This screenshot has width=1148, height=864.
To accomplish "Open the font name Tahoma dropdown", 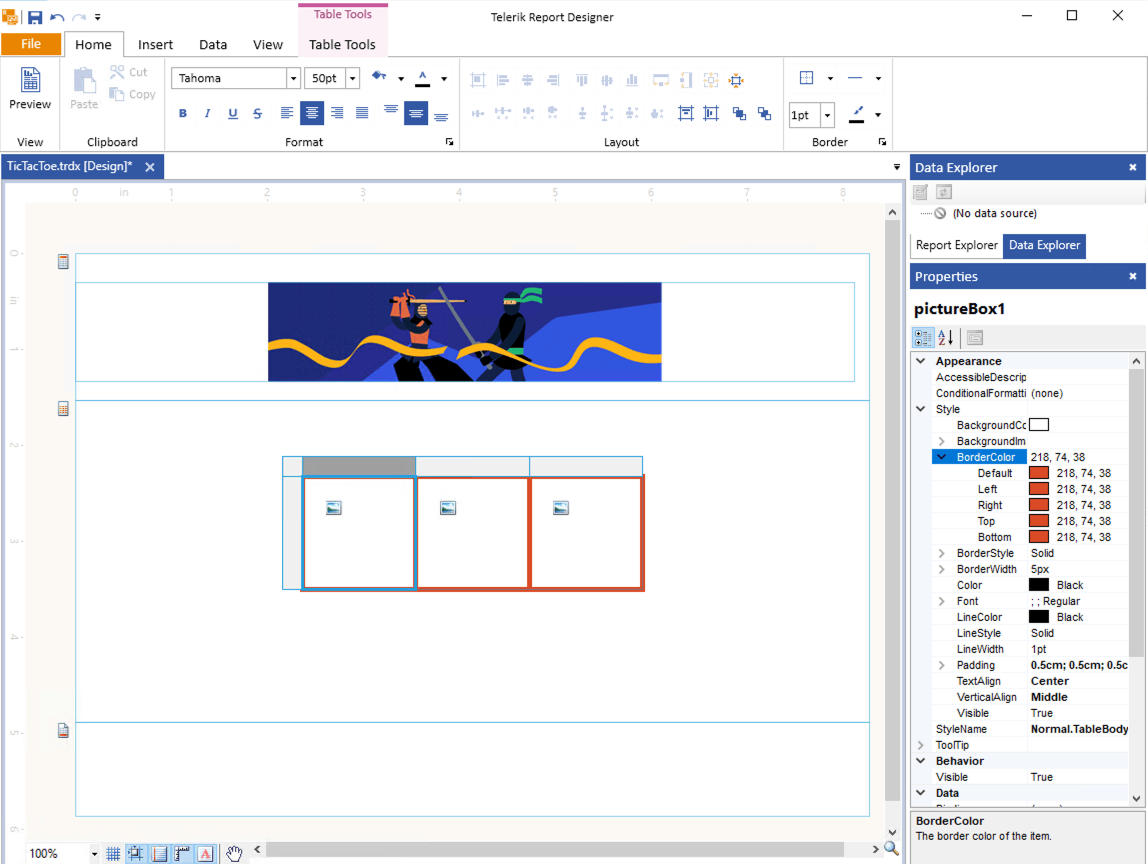I will point(294,78).
